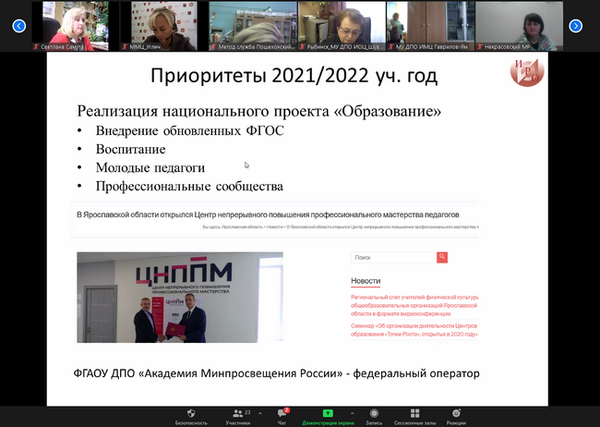The width and height of the screenshot is (600, 427).
Task: Show previous participants with left blue arrow
Action: tap(19, 26)
